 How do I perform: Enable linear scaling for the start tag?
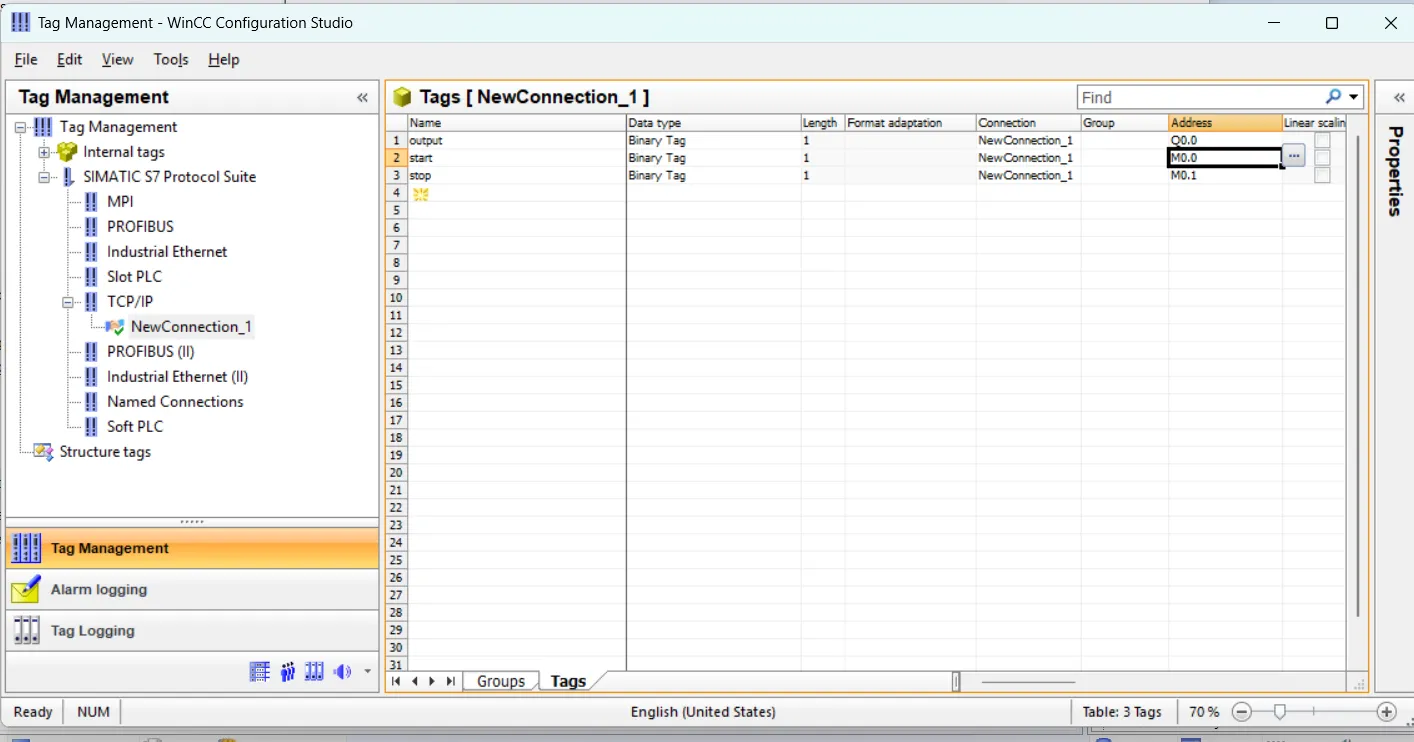(x=1322, y=158)
